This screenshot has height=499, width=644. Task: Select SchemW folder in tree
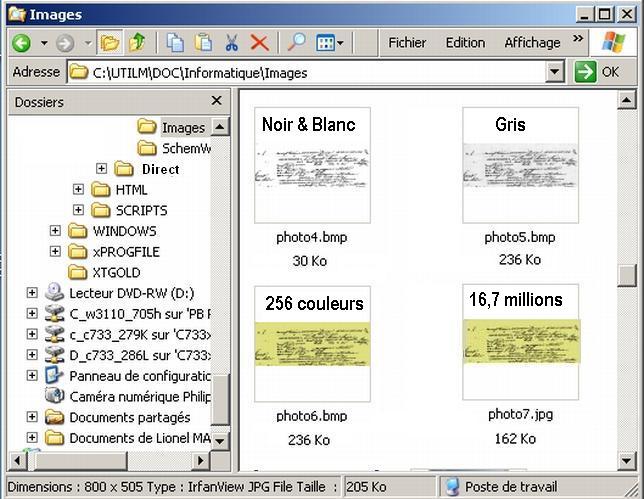point(186,148)
